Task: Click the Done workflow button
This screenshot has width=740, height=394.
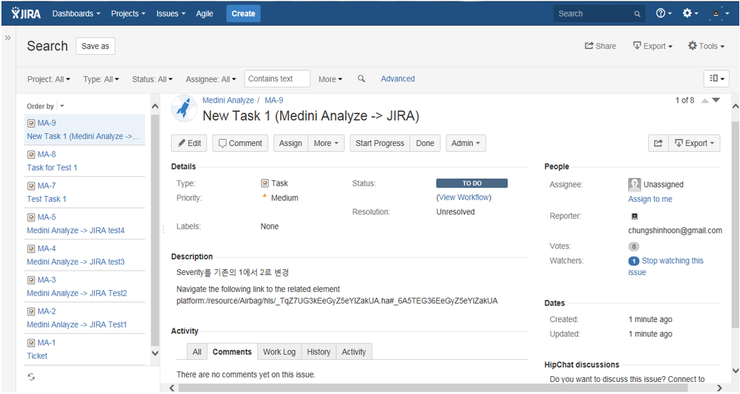Action: coord(425,143)
